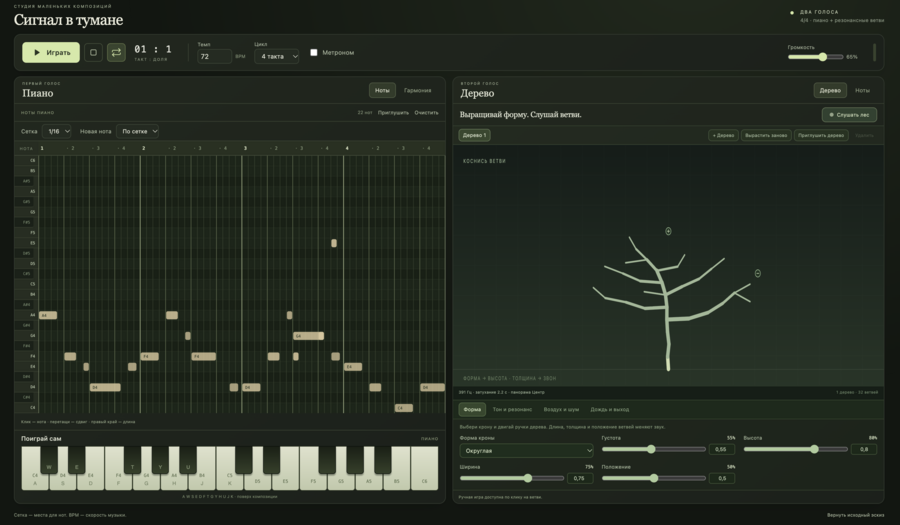This screenshot has width=900, height=525.
Task: Enable the Метроном checkbox
Action: [x=314, y=52]
